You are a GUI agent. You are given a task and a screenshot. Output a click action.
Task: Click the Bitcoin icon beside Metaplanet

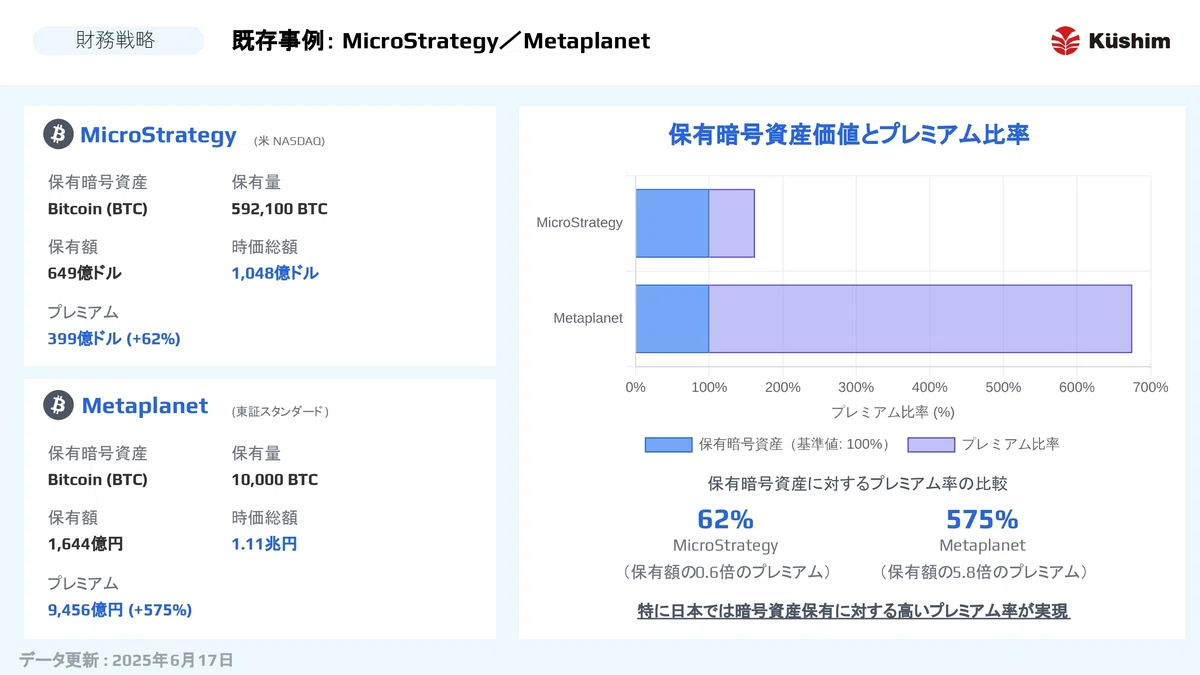[59, 405]
